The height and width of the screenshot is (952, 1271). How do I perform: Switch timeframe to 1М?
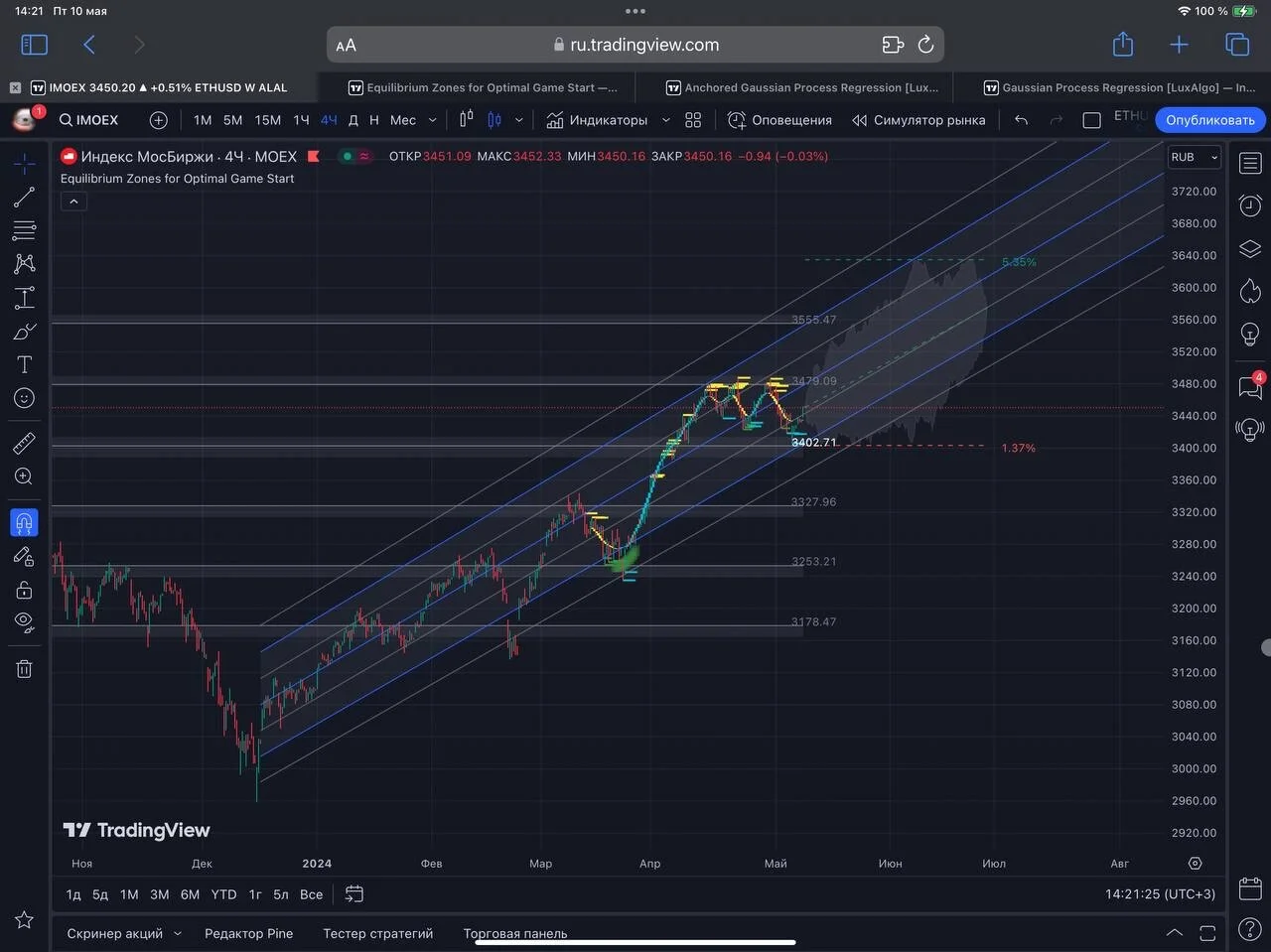[x=203, y=120]
